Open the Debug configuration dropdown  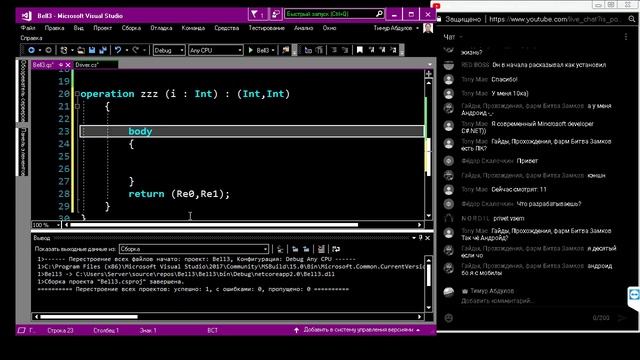coord(169,50)
